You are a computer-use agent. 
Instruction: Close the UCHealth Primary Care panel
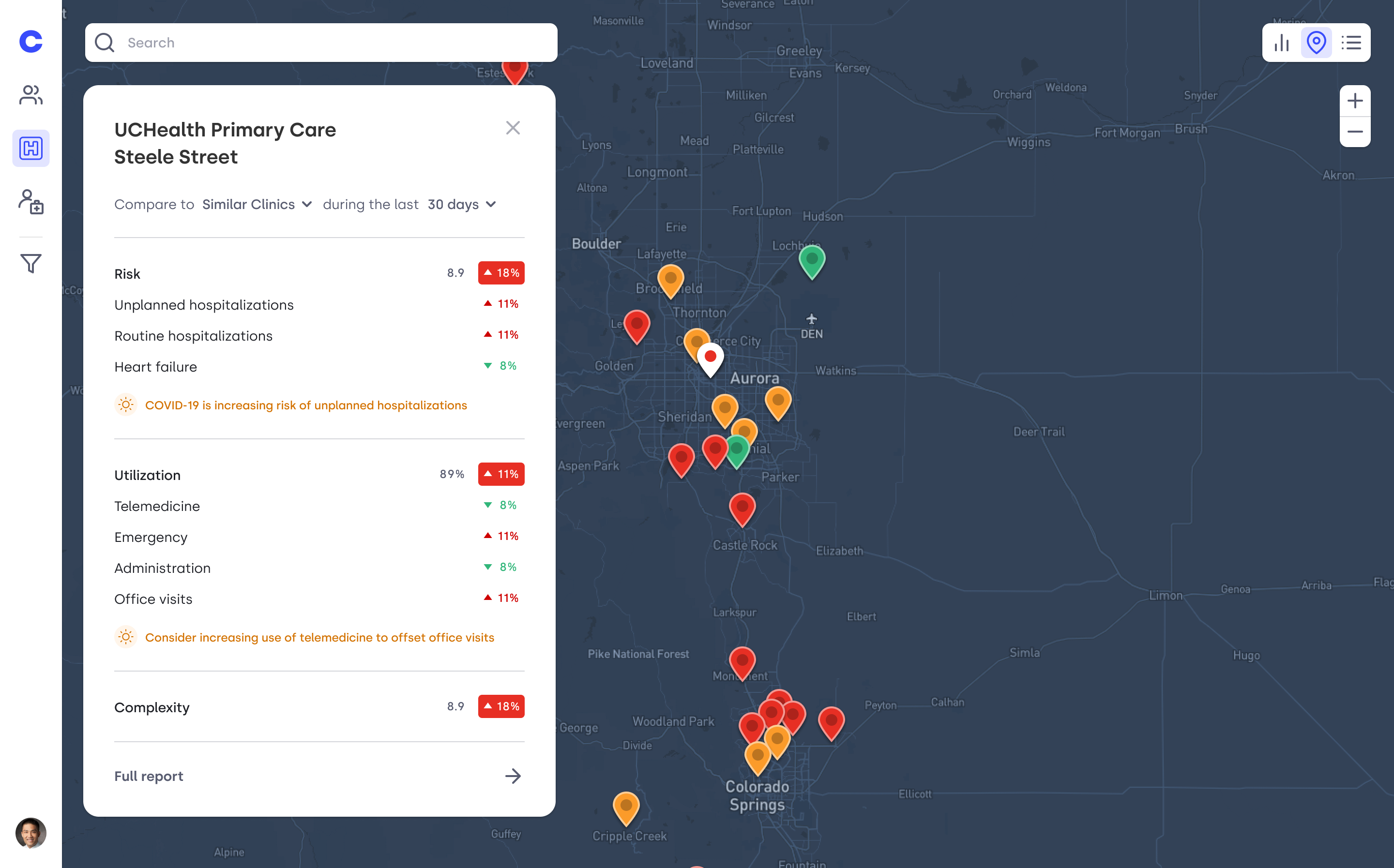tap(513, 127)
